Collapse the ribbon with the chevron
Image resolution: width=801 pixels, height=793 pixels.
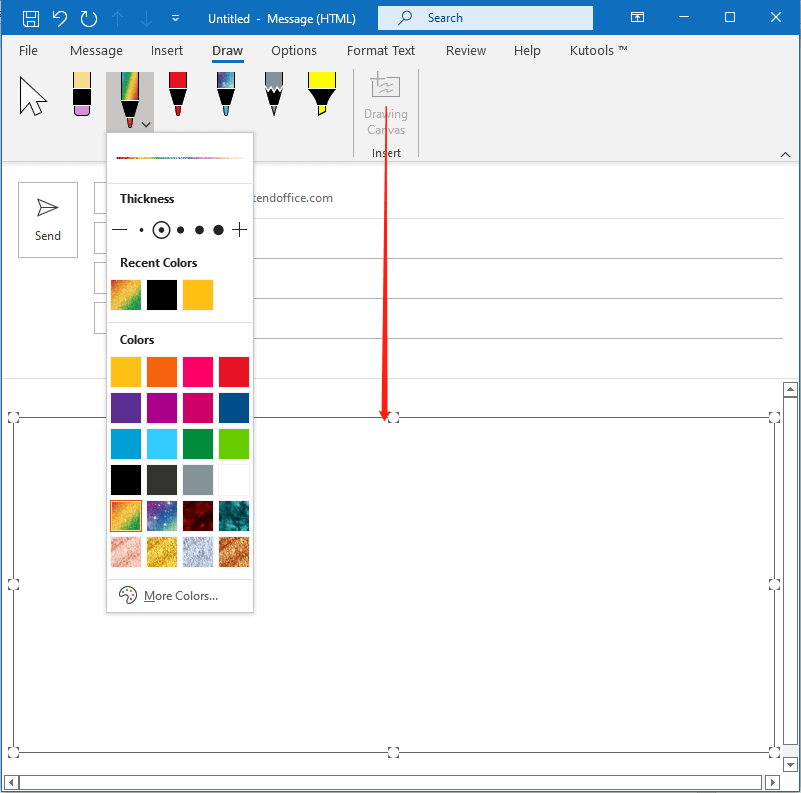pyautogui.click(x=785, y=154)
